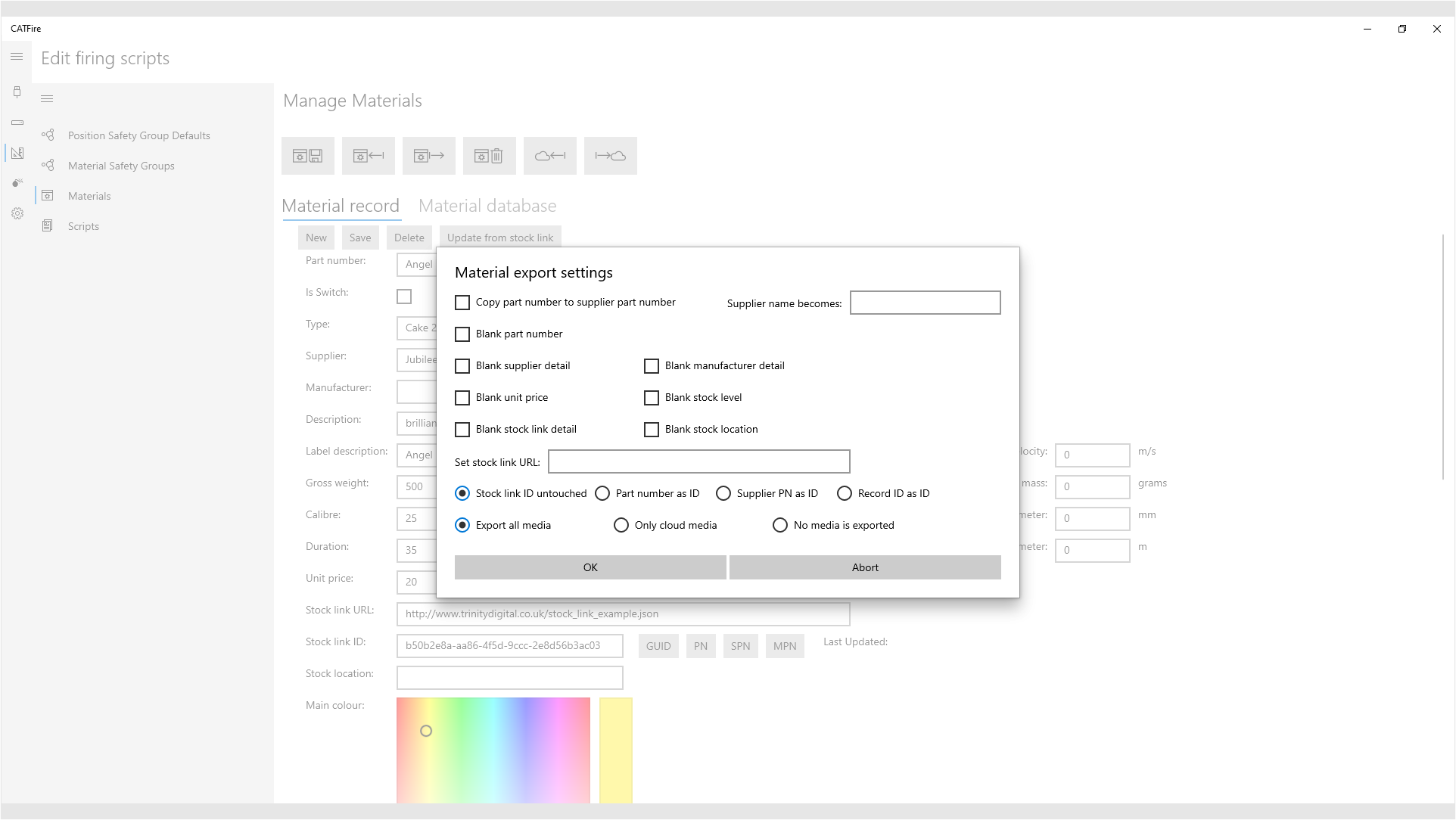Open the settings gear in left rail
Viewport: 1456px width, 820px height.
(17, 213)
